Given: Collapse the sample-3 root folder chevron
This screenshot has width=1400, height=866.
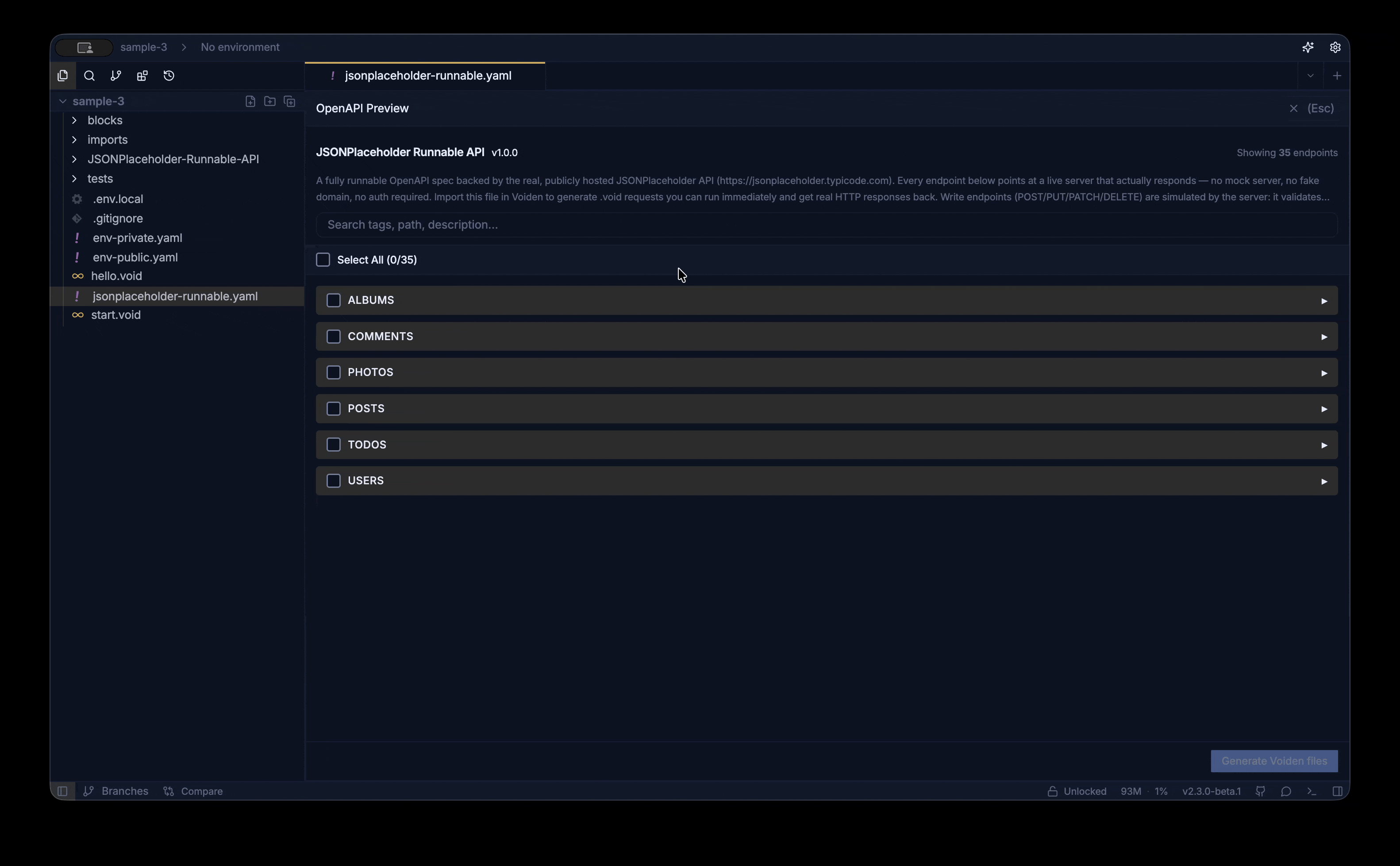Looking at the screenshot, I should click(x=62, y=101).
